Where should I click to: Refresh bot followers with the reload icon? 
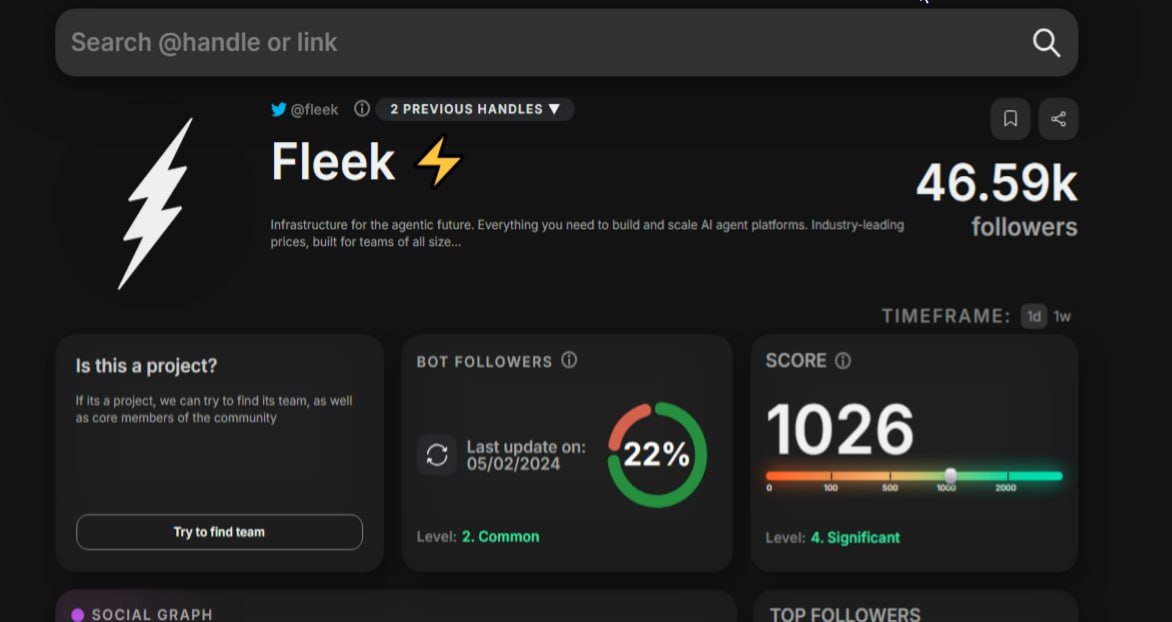437,455
